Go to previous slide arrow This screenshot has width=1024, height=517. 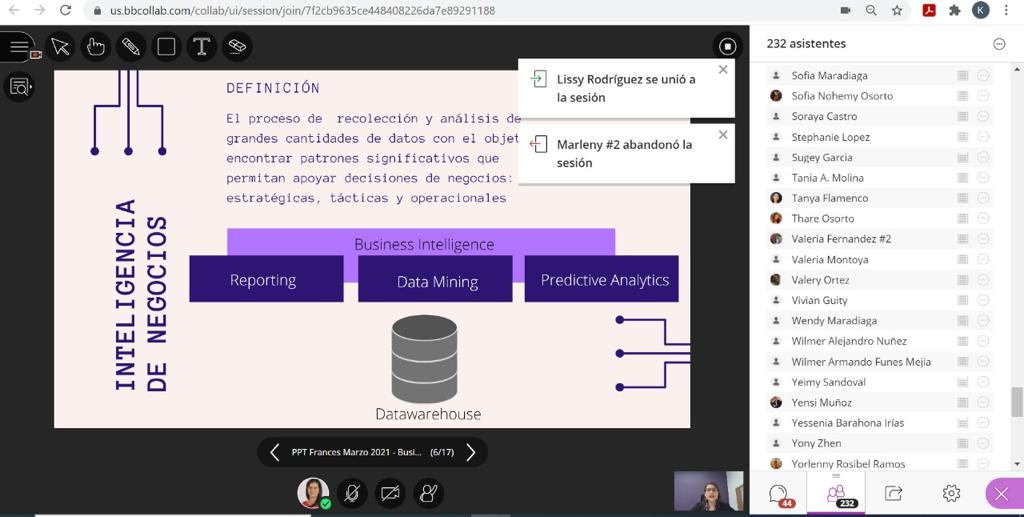(274, 453)
